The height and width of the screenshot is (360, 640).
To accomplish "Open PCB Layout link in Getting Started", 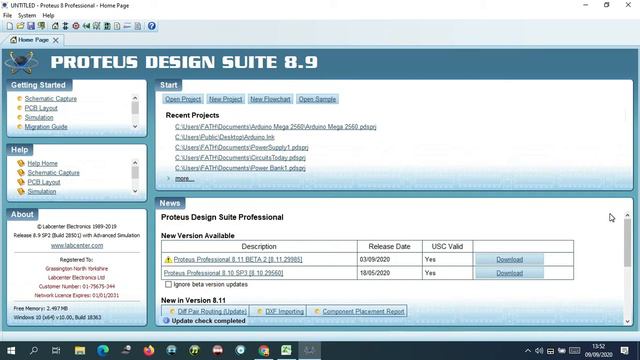I will tap(41, 108).
